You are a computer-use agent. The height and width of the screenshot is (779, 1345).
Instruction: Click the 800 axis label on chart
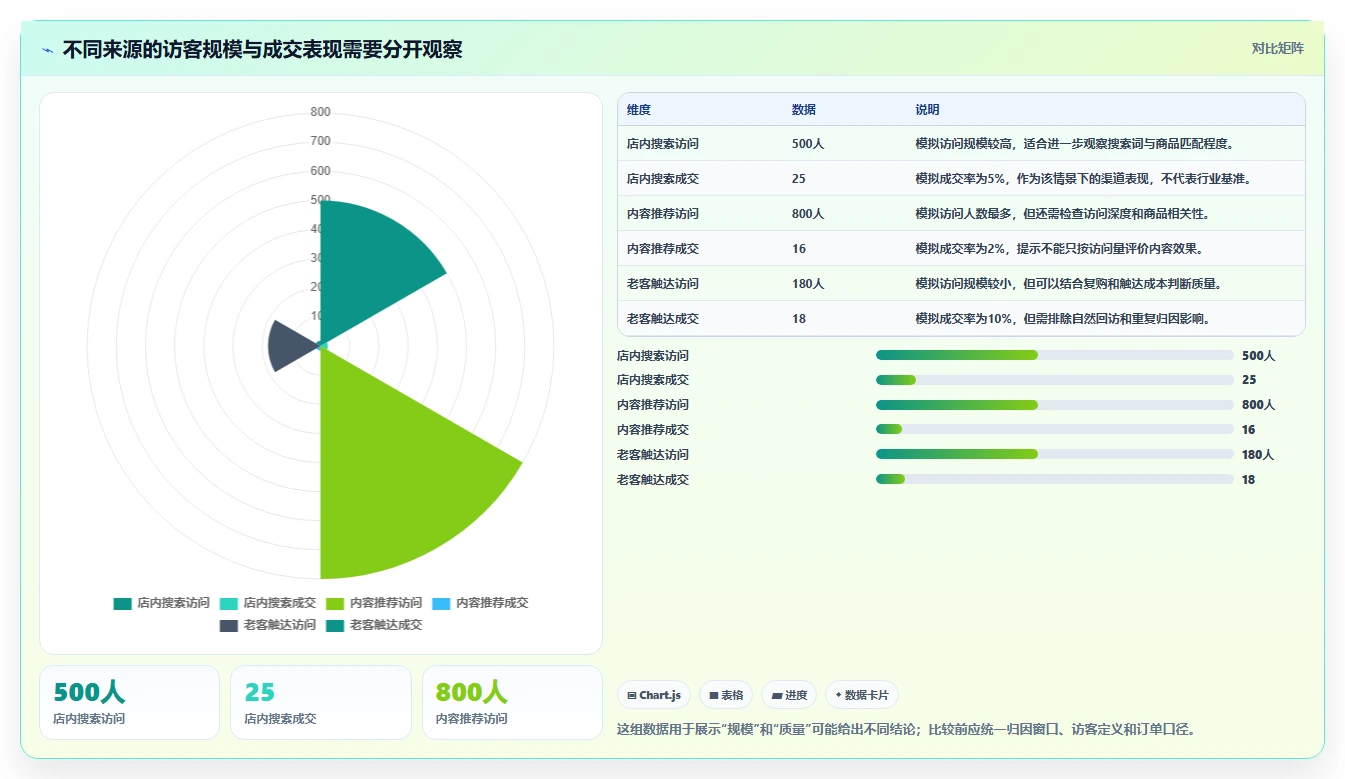point(320,112)
